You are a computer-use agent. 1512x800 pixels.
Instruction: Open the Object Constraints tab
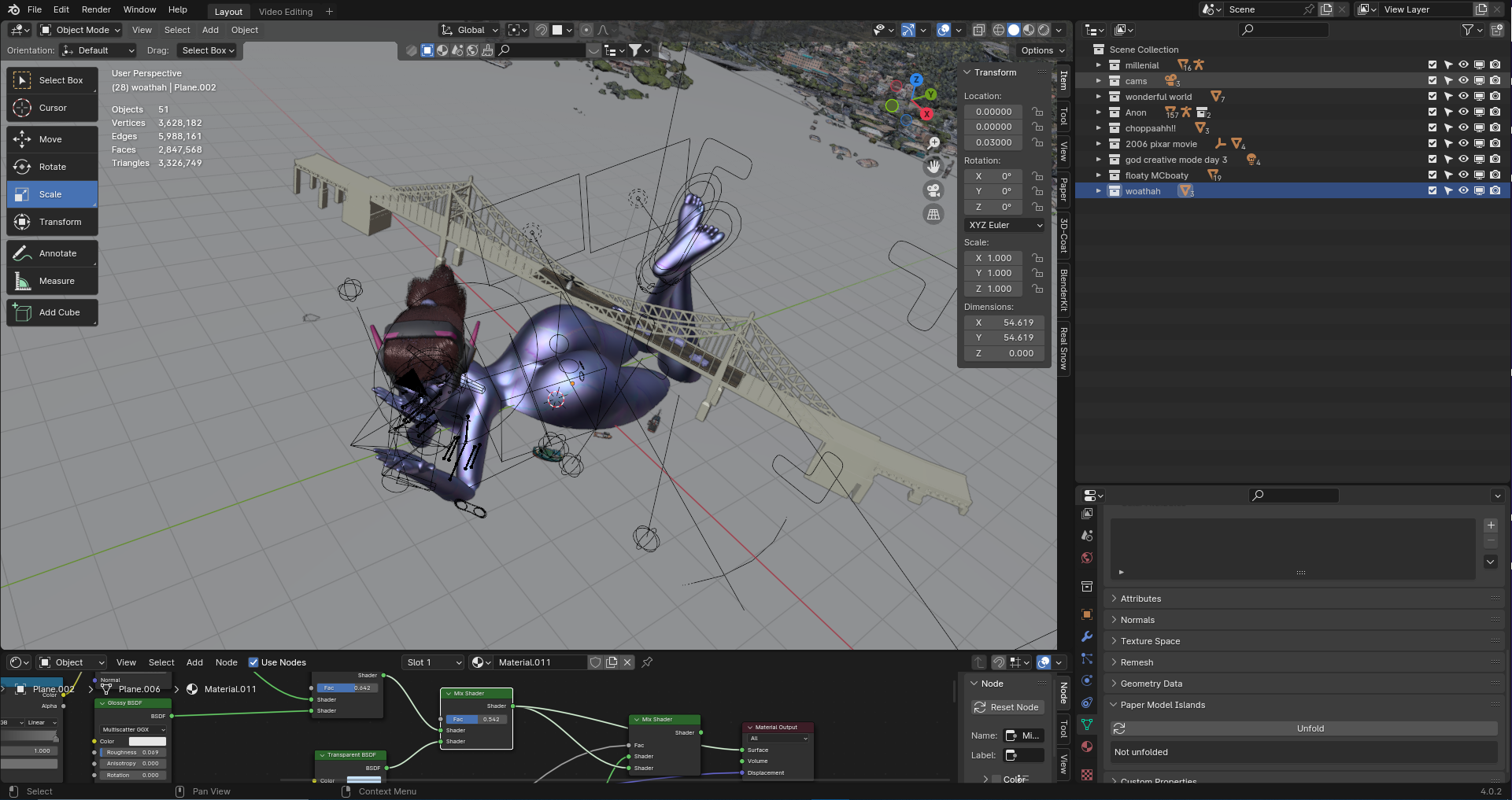(x=1087, y=702)
